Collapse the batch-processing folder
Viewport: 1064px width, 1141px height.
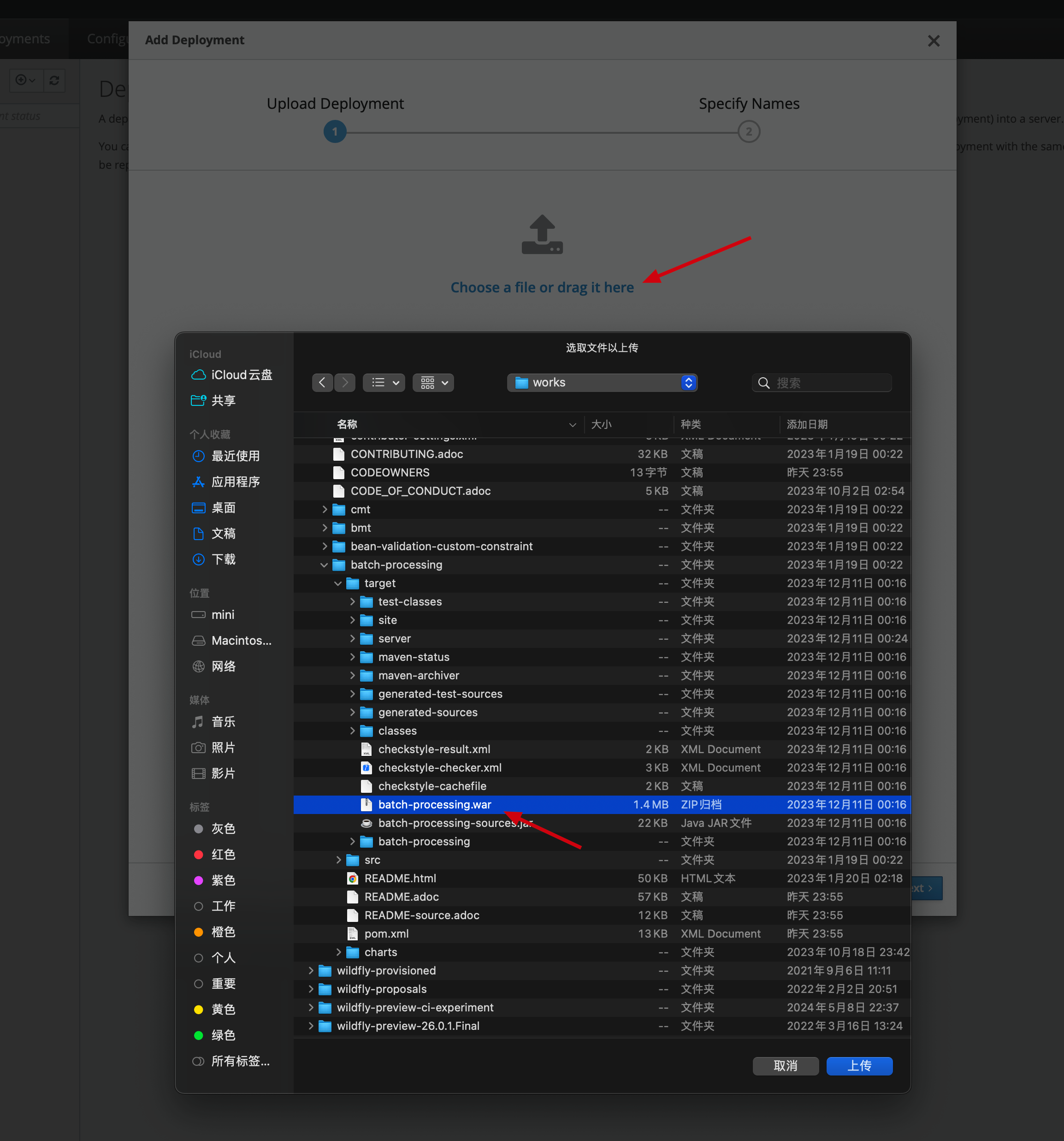click(324, 565)
